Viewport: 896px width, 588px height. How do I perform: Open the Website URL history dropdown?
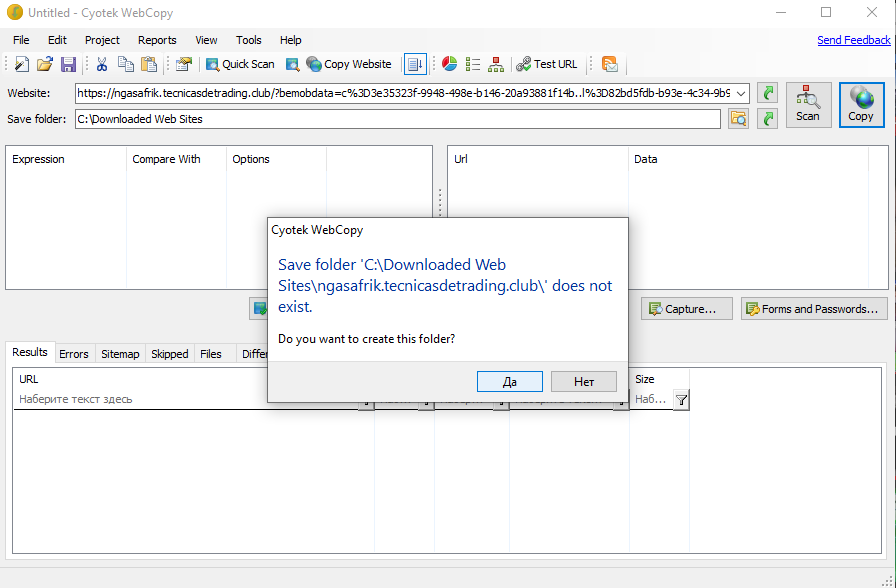(x=741, y=93)
